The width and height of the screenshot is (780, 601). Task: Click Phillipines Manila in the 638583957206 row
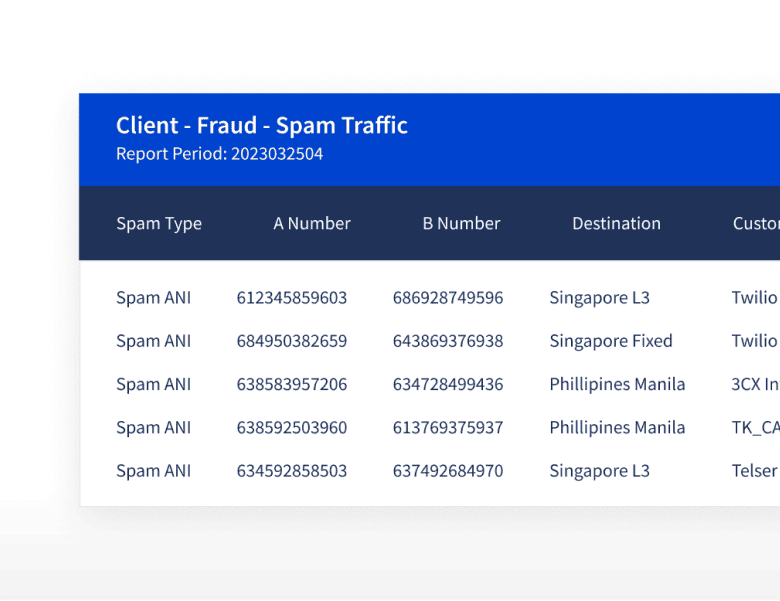[x=617, y=385]
